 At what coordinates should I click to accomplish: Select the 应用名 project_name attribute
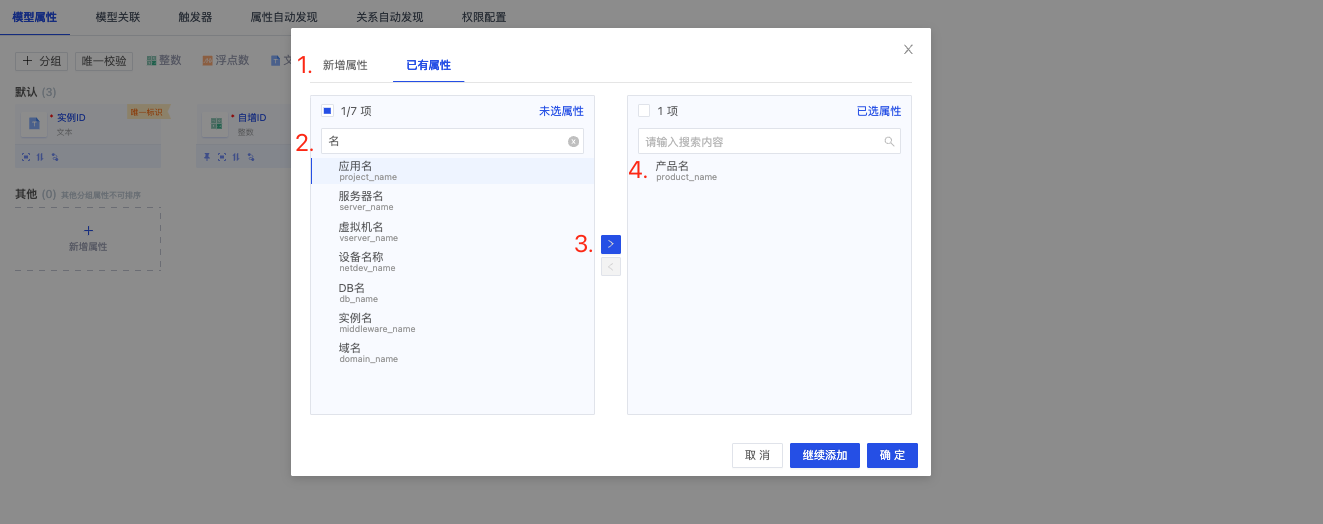pyautogui.click(x=452, y=171)
